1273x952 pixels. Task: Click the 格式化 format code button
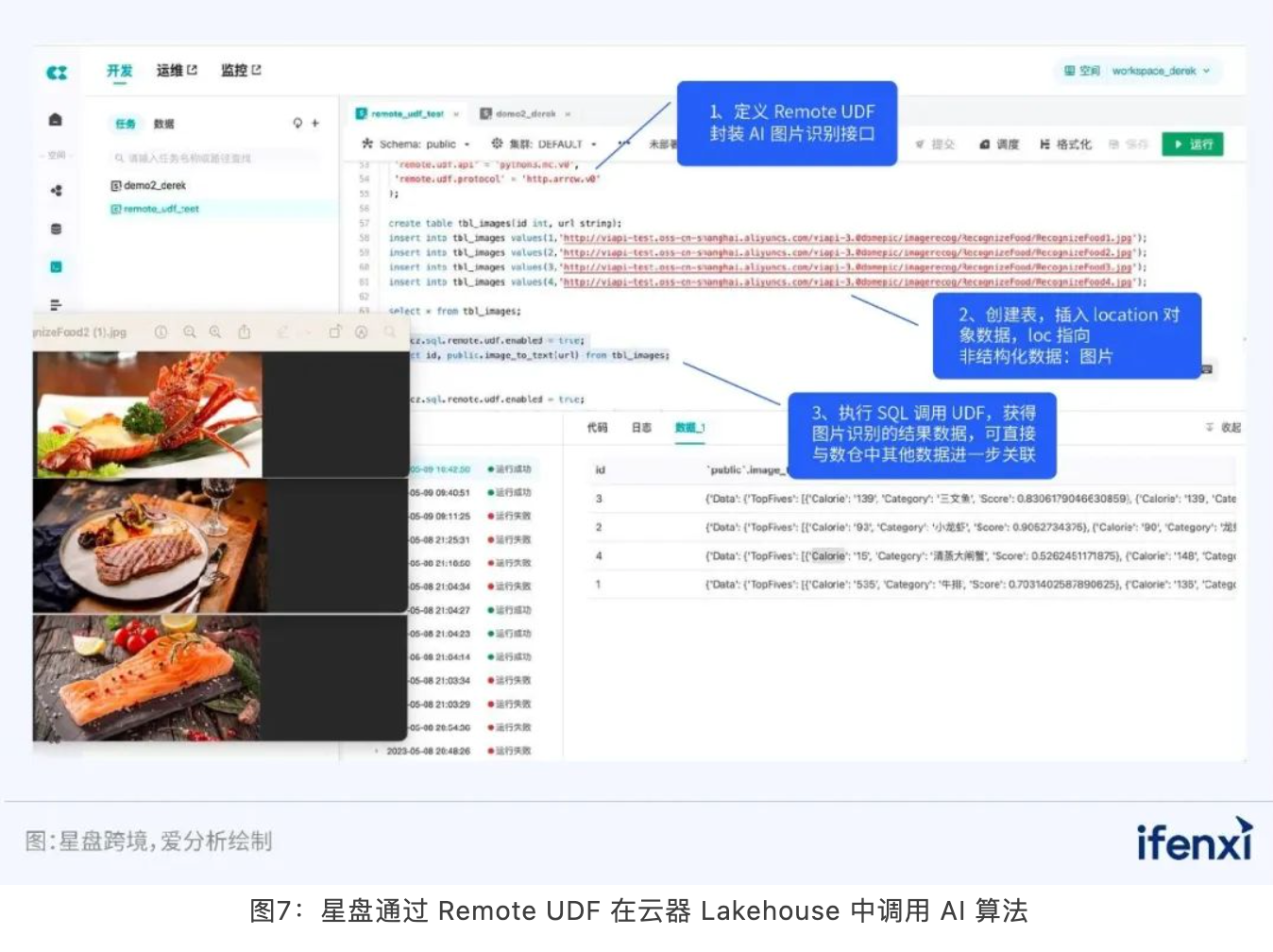click(1065, 144)
